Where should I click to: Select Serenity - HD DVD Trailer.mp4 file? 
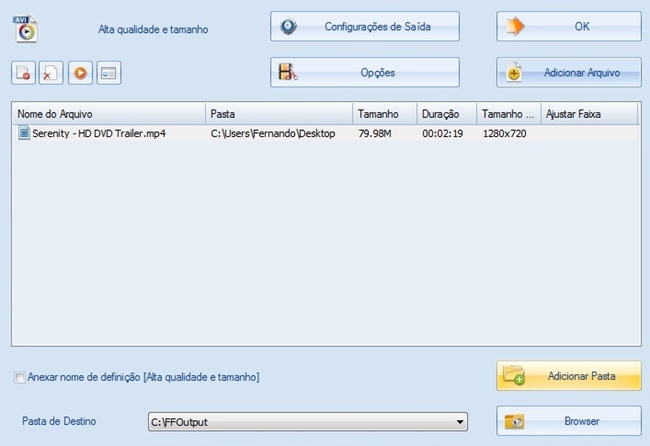click(x=99, y=133)
